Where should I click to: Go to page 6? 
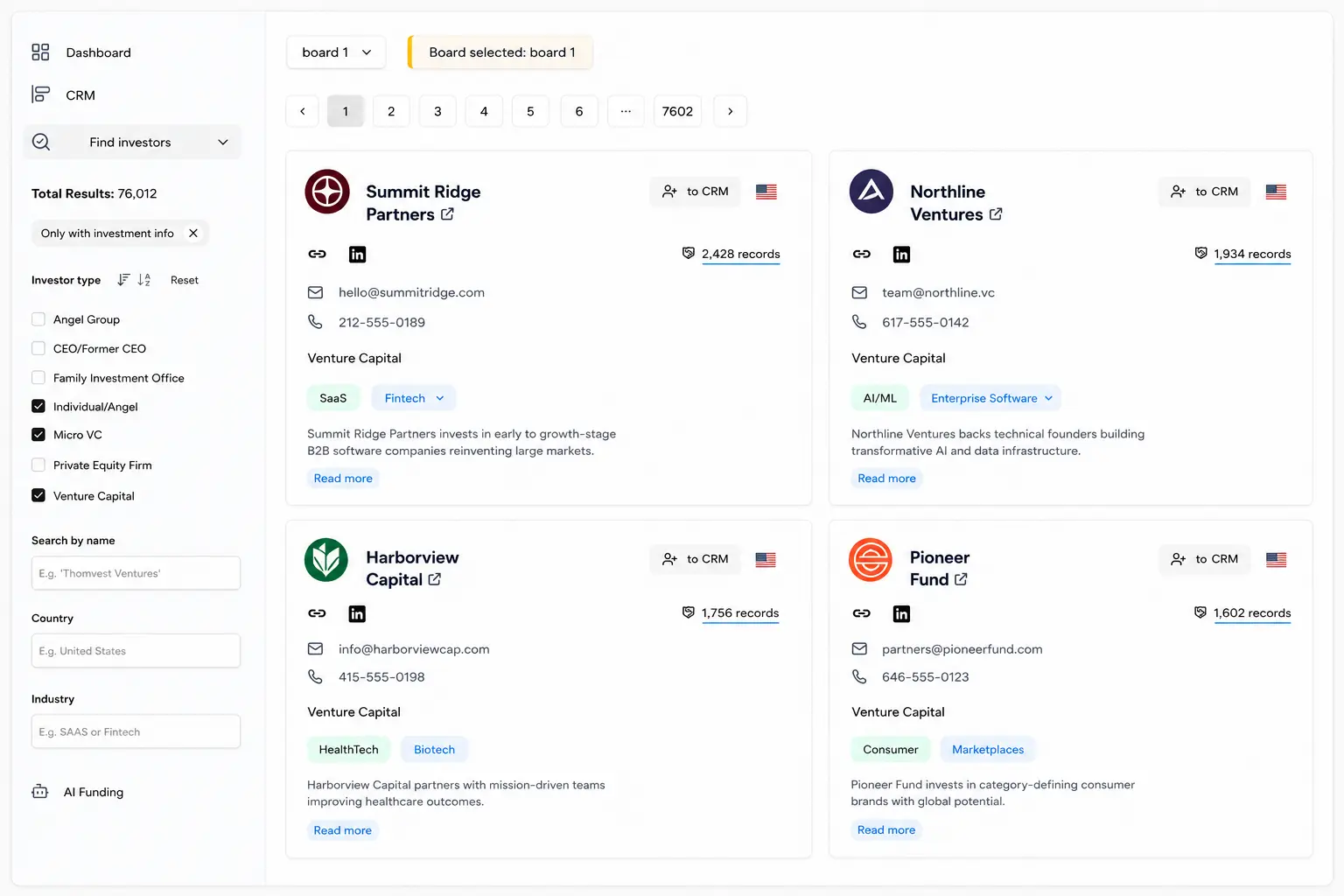[578, 111]
